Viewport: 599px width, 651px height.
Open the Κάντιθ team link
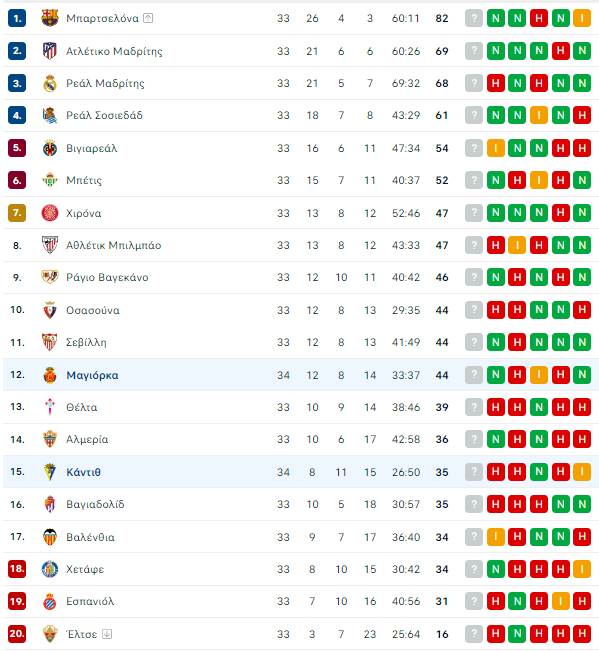[83, 472]
